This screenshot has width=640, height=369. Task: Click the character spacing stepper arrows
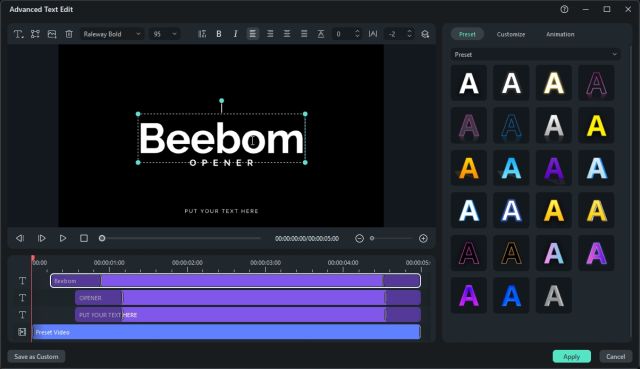pos(409,34)
